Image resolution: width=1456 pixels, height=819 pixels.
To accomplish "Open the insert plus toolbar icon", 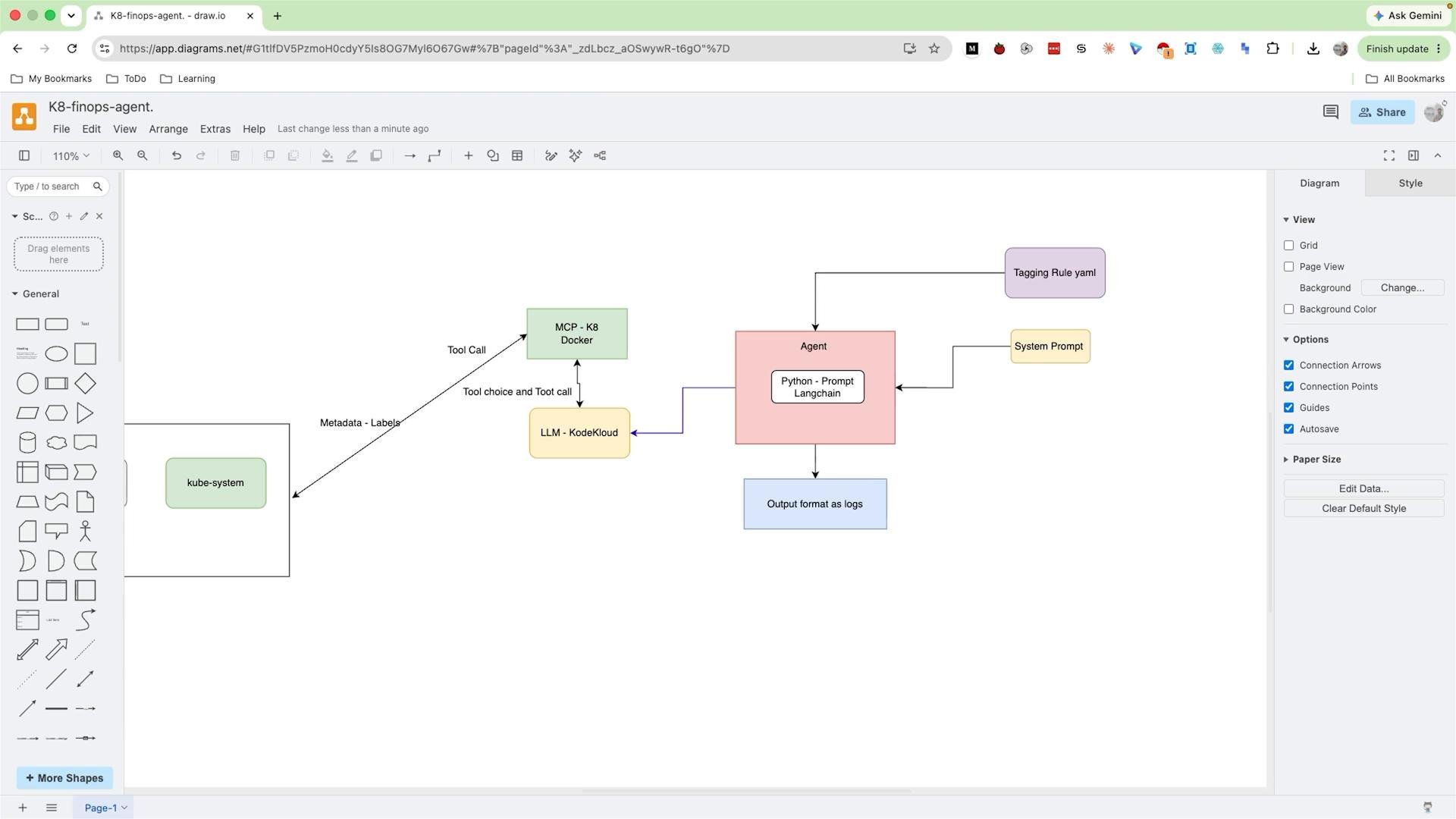I will (469, 155).
